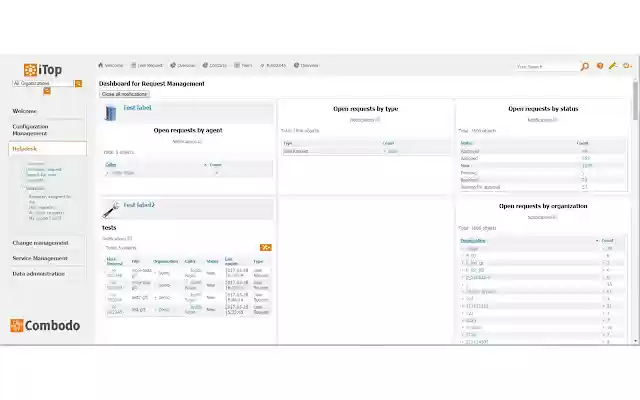Click the home icon in the breadcrumb
This screenshot has width=640, height=400.
click(x=100, y=65)
